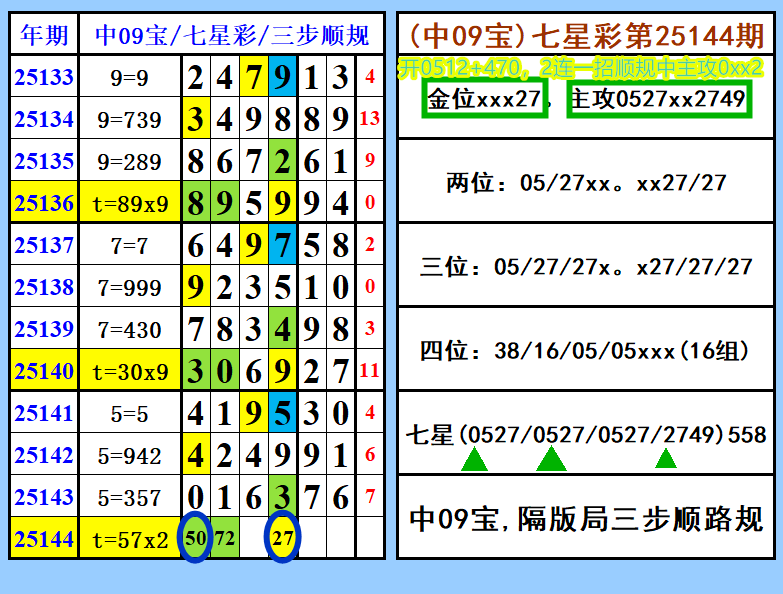Select the green-boxed 金位xxx27 label
The height and width of the screenshot is (594, 783).
484,98
